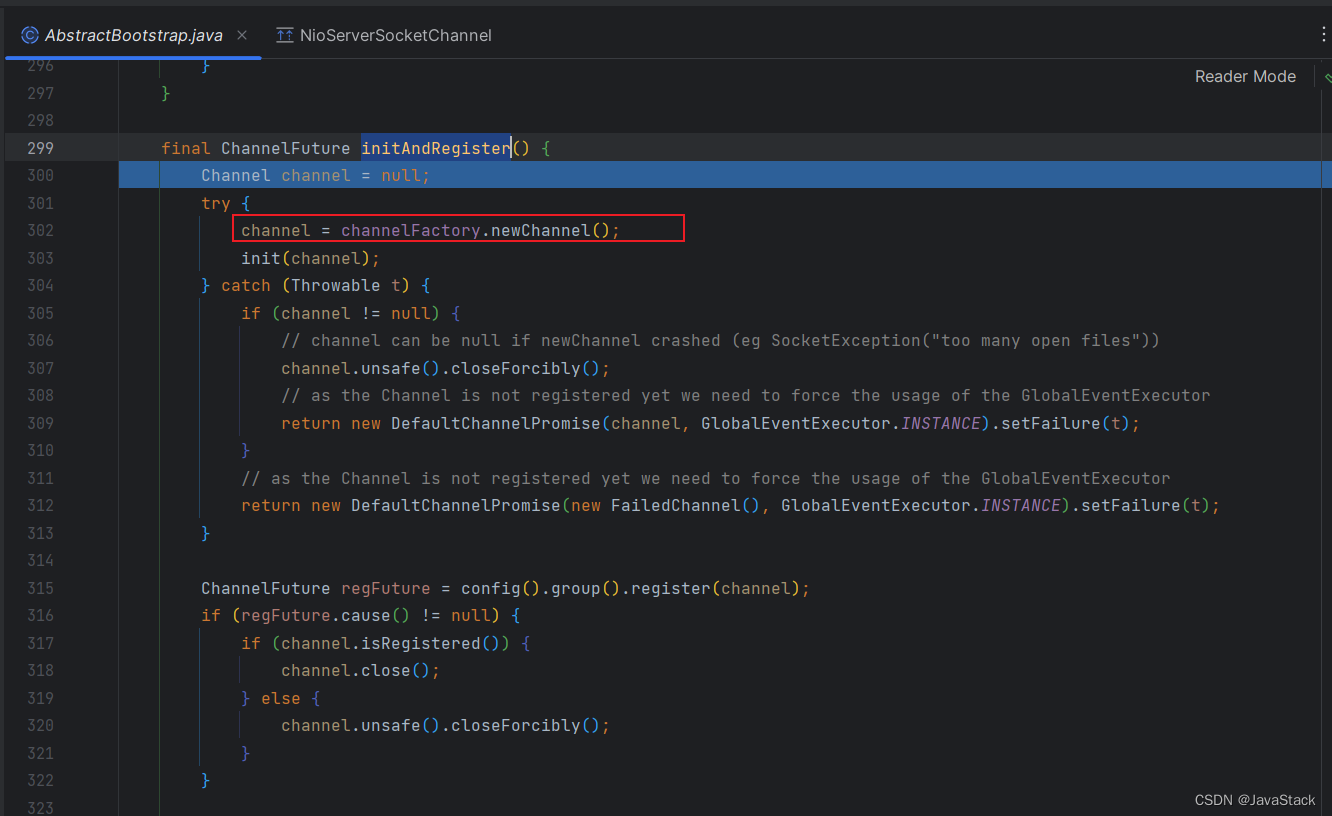
Task: Click DefaultChannelPromise on line 309
Action: pyautogui.click(x=496, y=423)
